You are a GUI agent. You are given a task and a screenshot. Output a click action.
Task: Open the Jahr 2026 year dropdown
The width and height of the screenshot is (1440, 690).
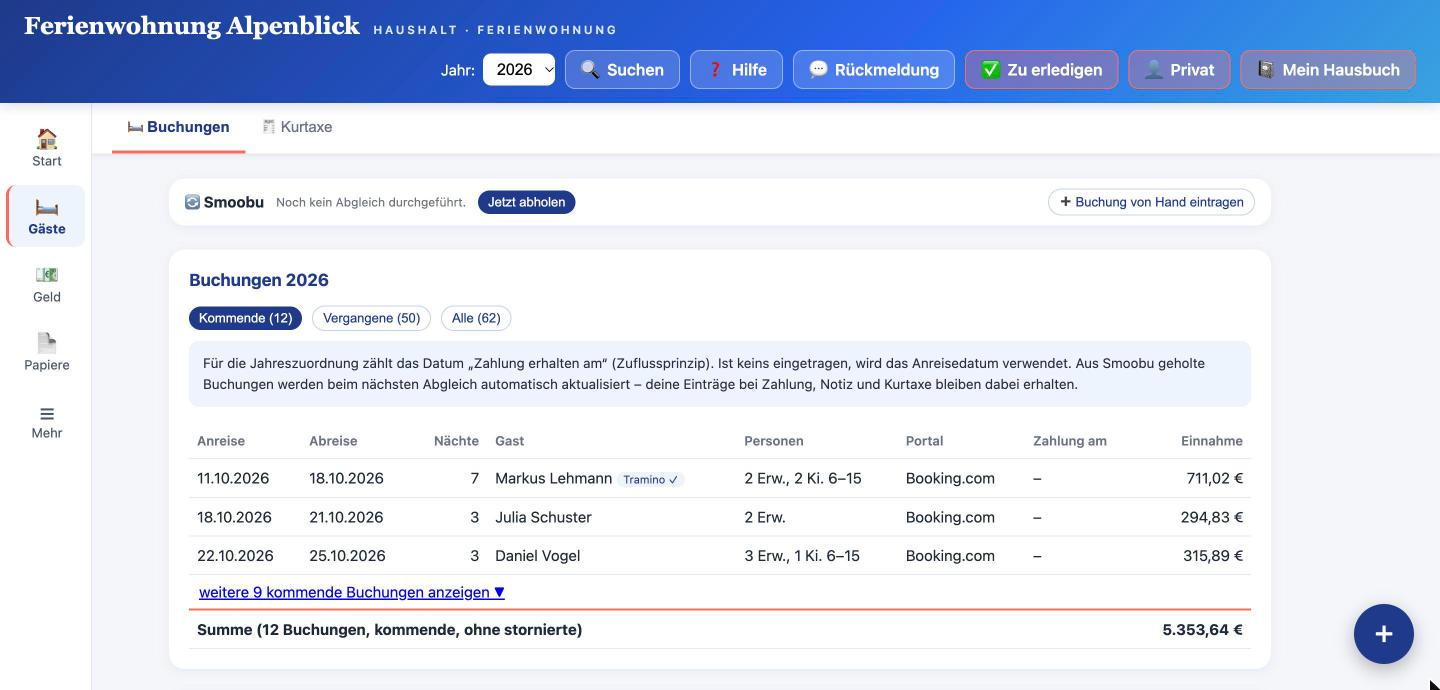tap(519, 70)
